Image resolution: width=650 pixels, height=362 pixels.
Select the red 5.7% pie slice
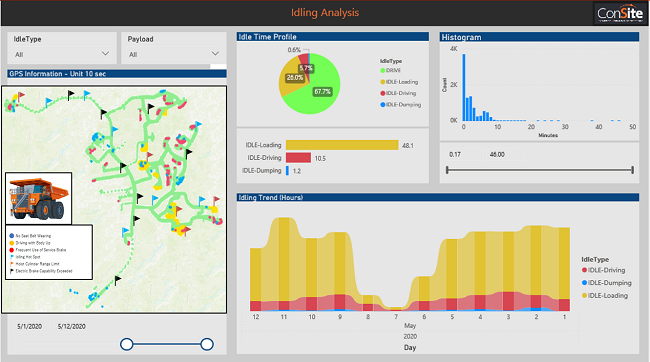305,59
